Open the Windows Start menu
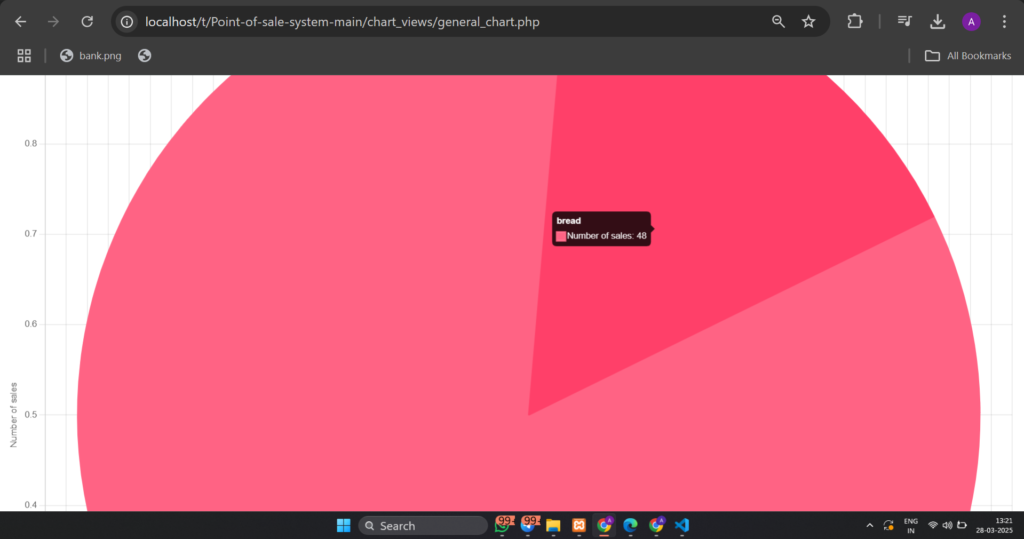1024x539 pixels. pyautogui.click(x=344, y=525)
